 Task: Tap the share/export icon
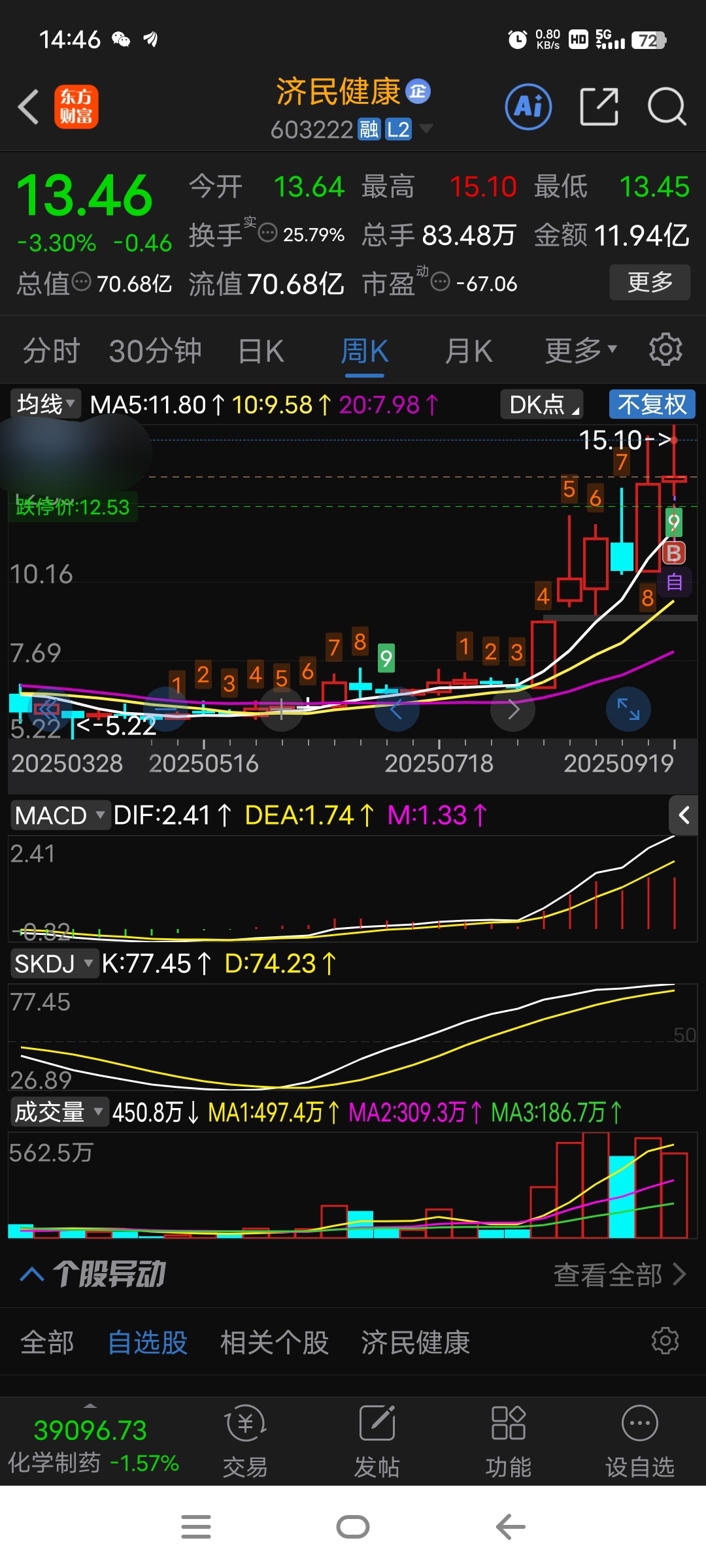(x=599, y=106)
